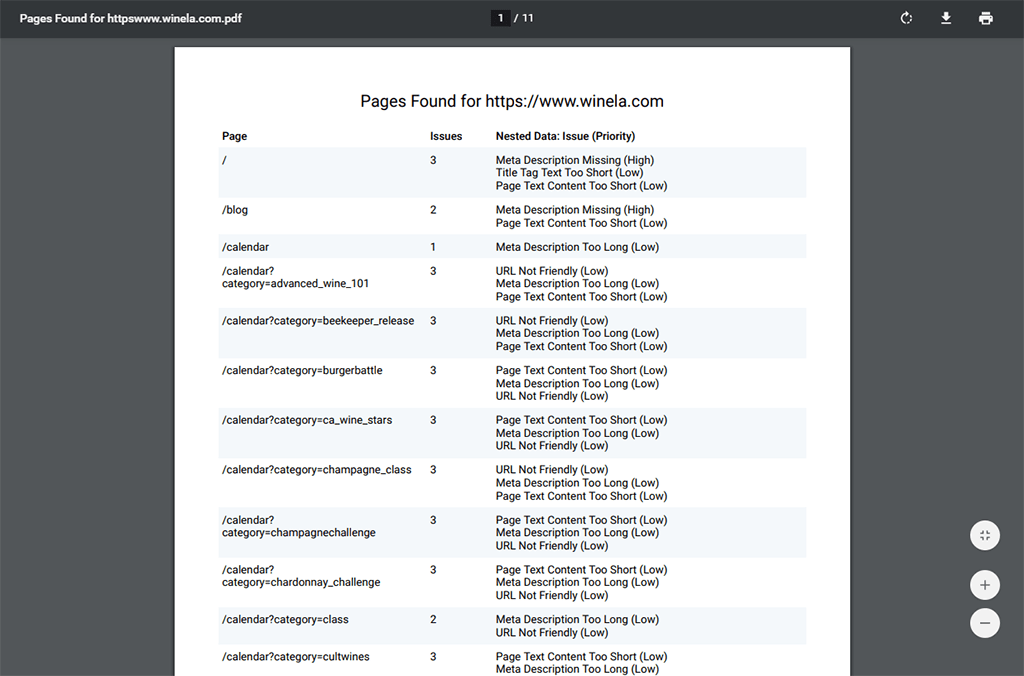
Task: Click the total page count 11
Action: [527, 18]
